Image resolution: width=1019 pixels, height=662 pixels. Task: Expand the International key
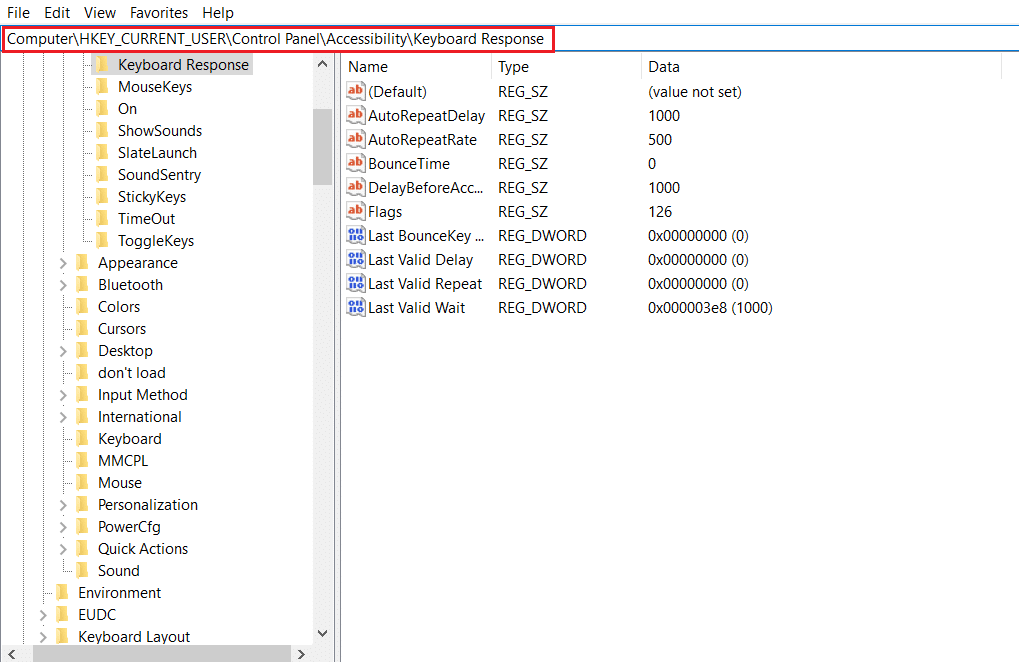tap(63, 417)
